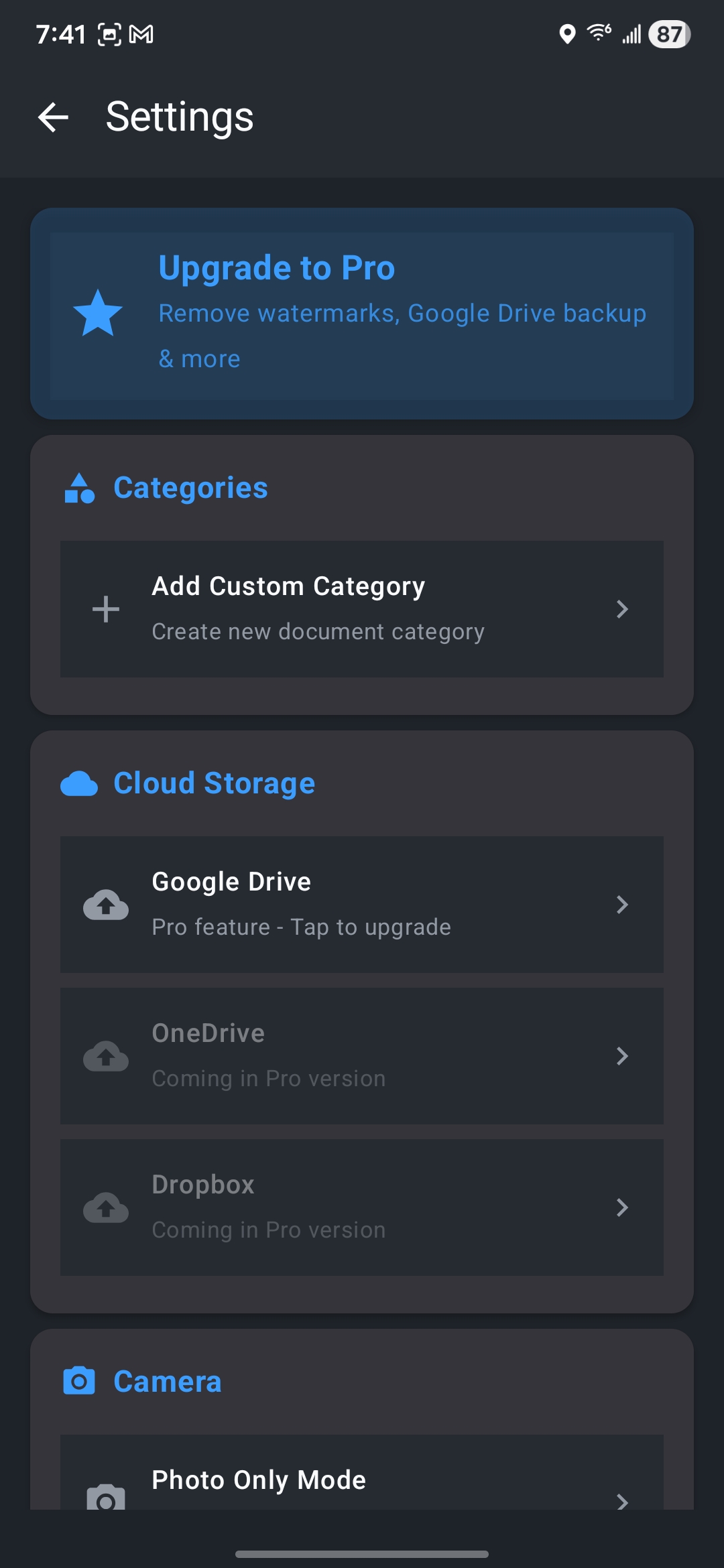Tap the Dropbox upload cloud icon
Viewport: 724px width, 1568px height.
[x=106, y=1207]
